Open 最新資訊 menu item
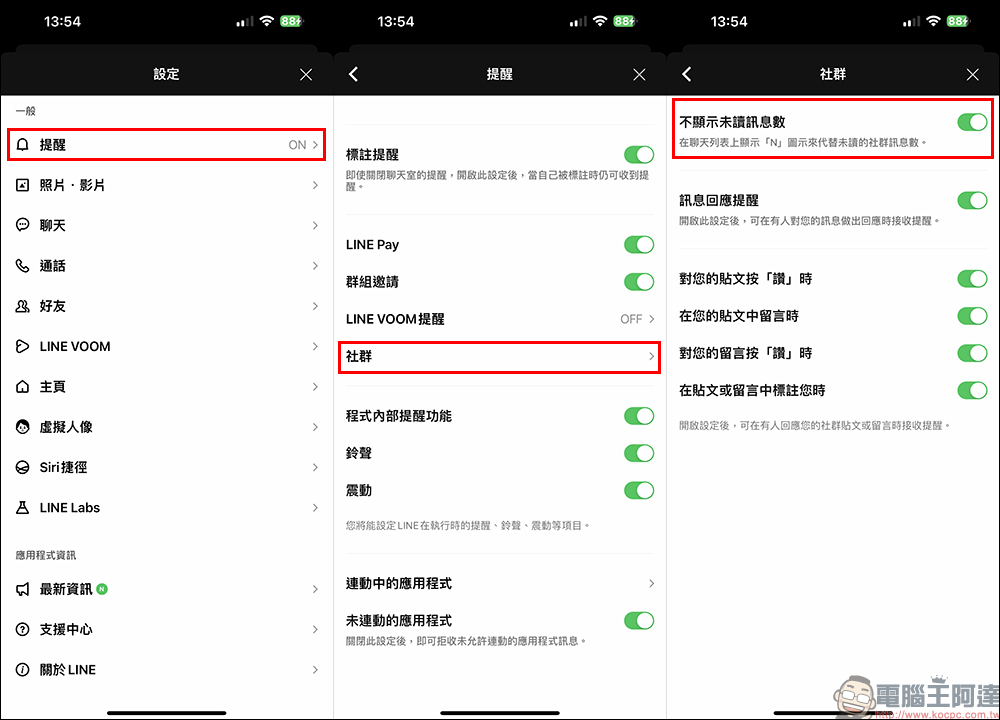1000x720 pixels. [x=166, y=589]
